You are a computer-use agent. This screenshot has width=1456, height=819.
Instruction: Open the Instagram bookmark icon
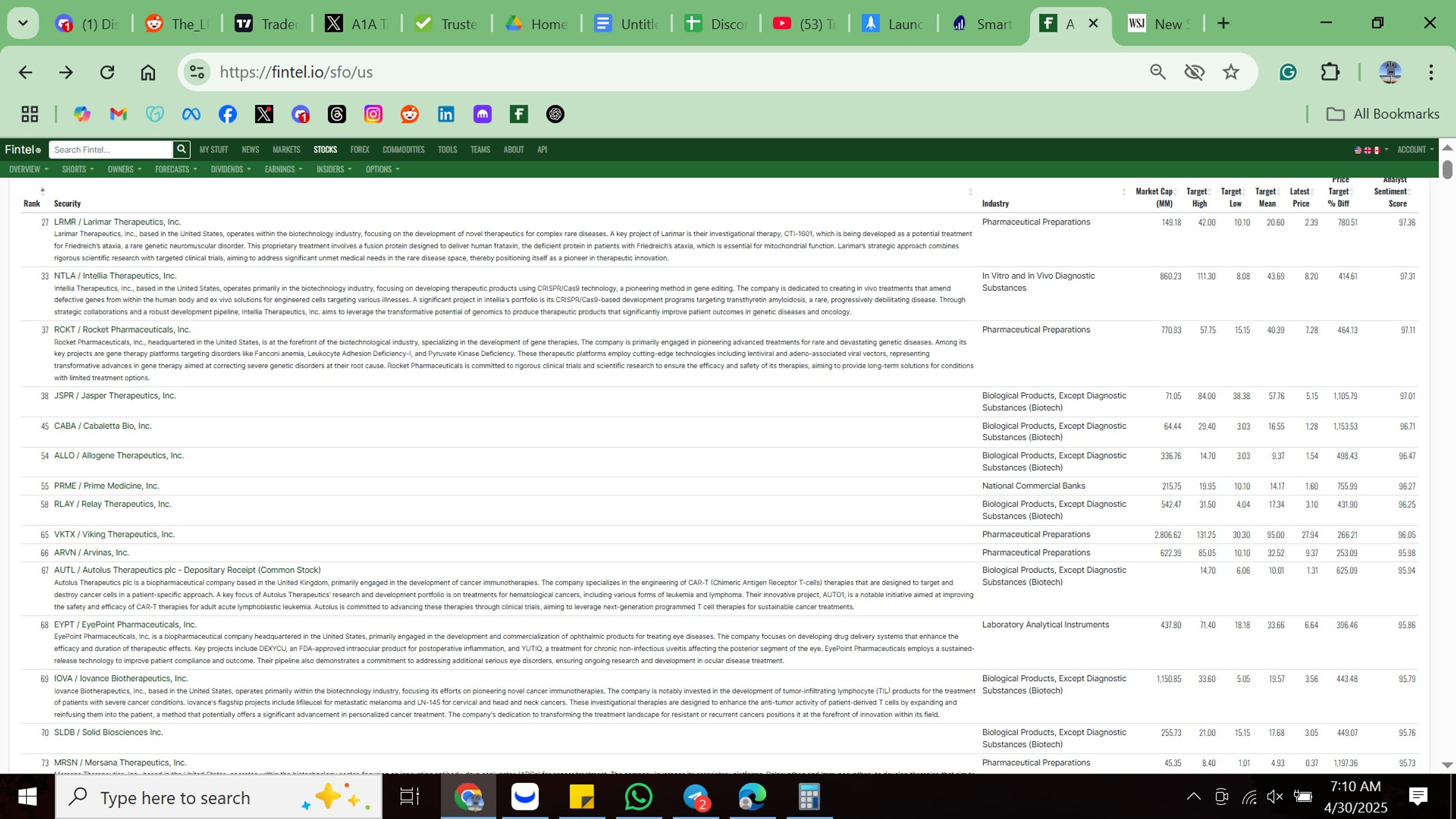coord(373,114)
